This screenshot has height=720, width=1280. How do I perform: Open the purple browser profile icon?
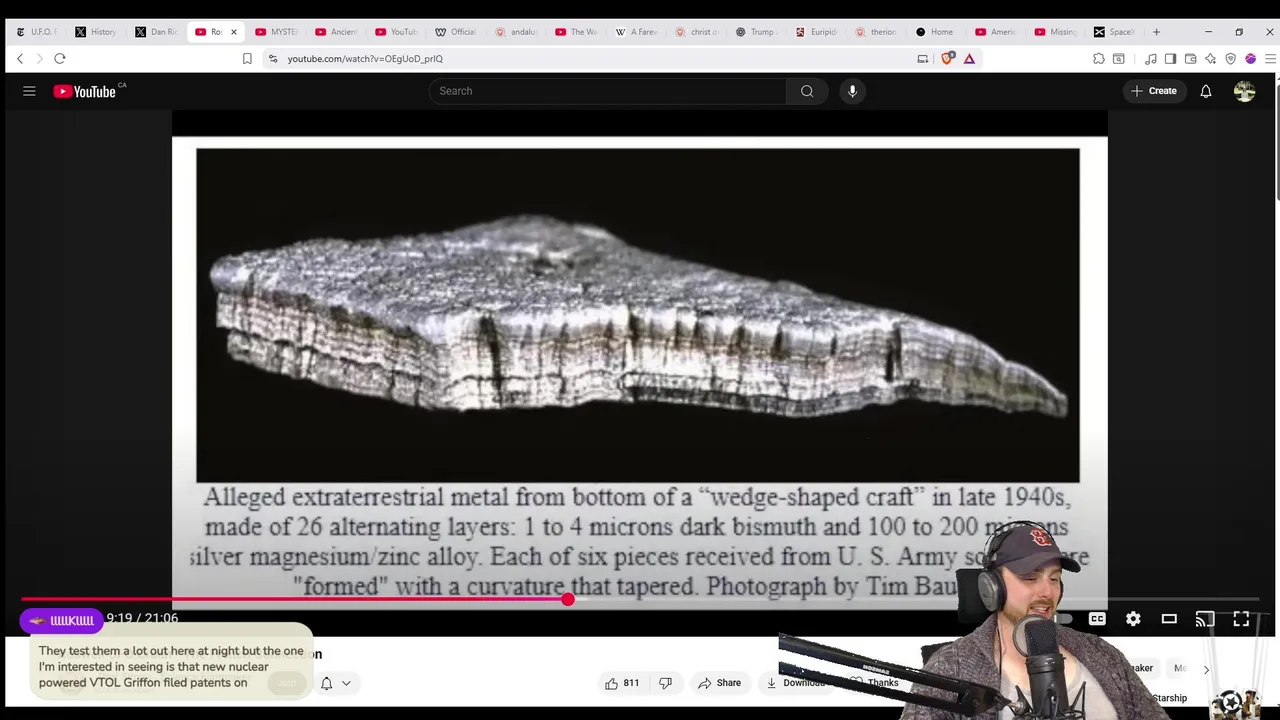pyautogui.click(x=1251, y=59)
